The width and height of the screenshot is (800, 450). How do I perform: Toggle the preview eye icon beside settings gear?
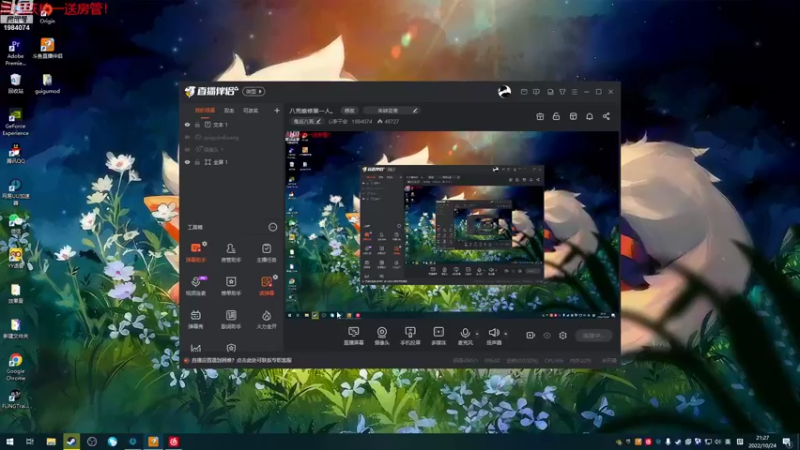pyautogui.click(x=547, y=335)
